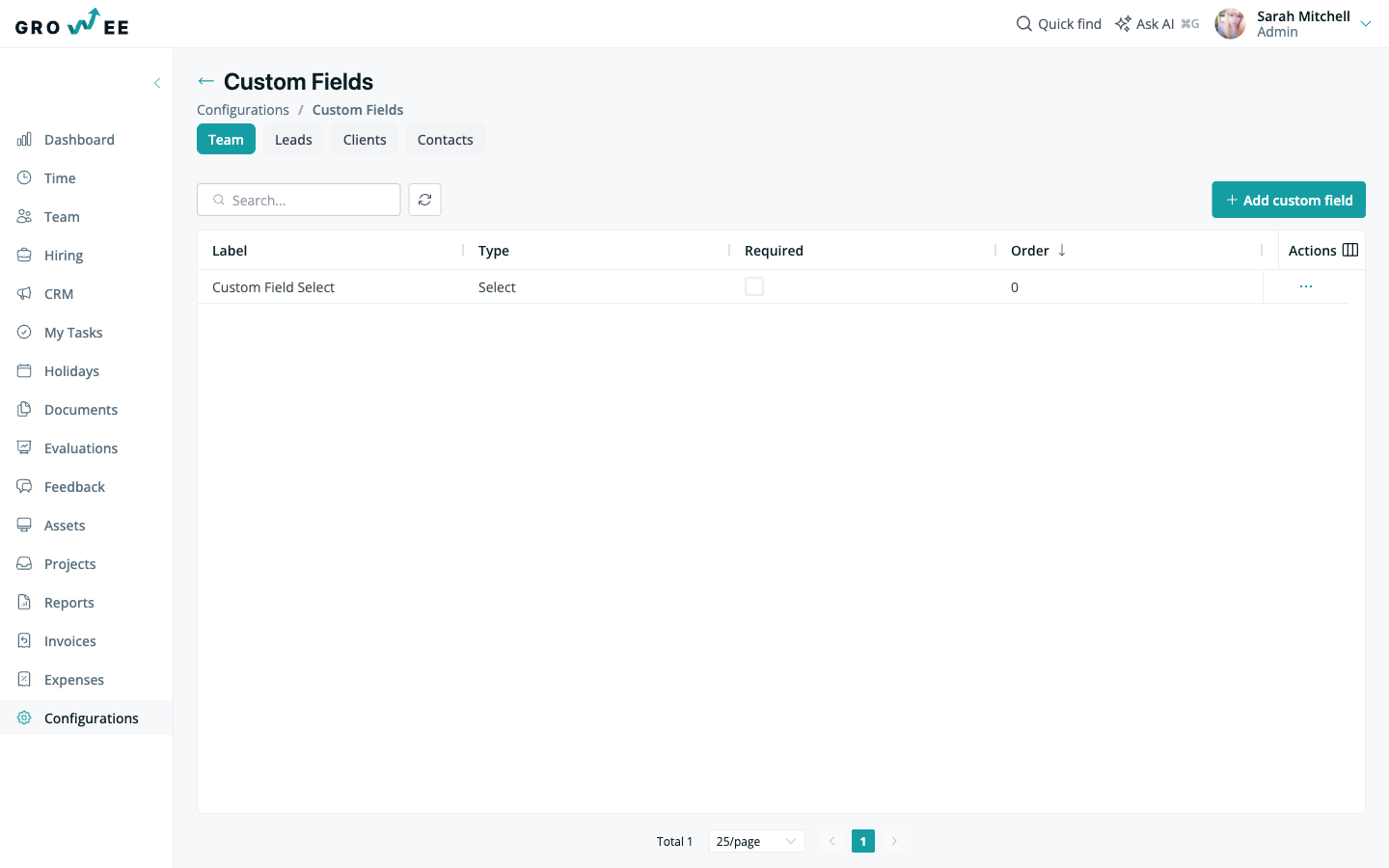Click the Team people icon in sidebar
1389x868 pixels.
click(24, 216)
